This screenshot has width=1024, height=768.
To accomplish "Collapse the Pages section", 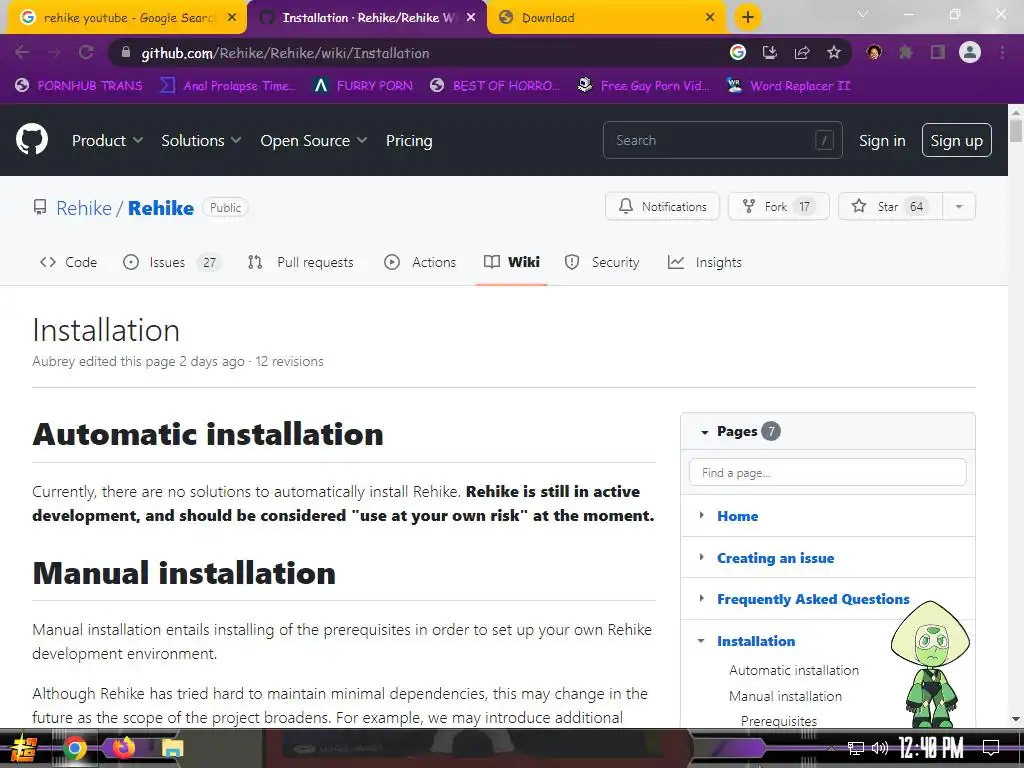I will [705, 432].
